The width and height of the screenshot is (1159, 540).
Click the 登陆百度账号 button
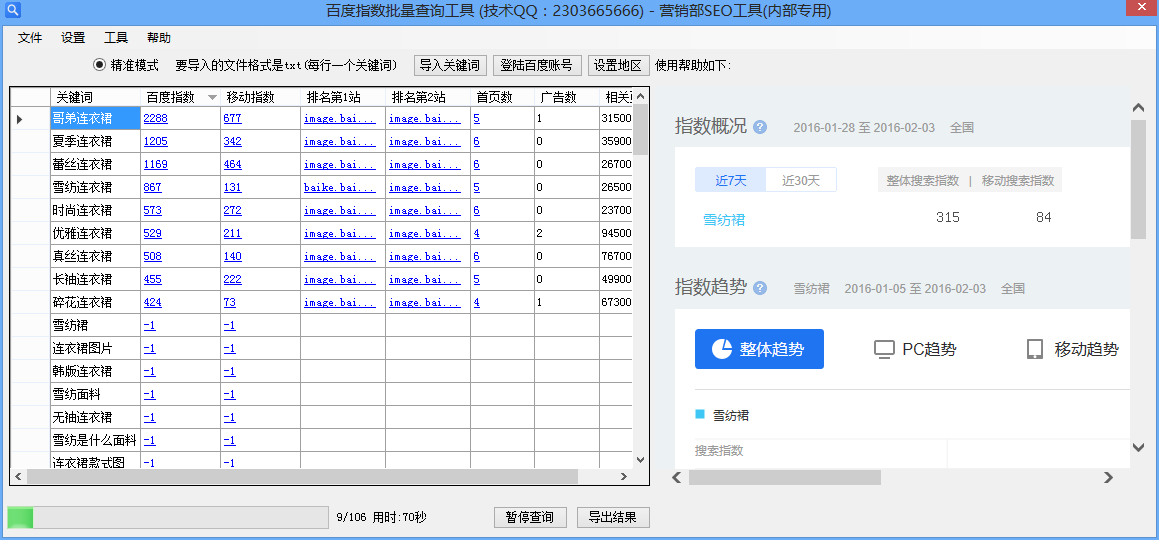tap(537, 65)
